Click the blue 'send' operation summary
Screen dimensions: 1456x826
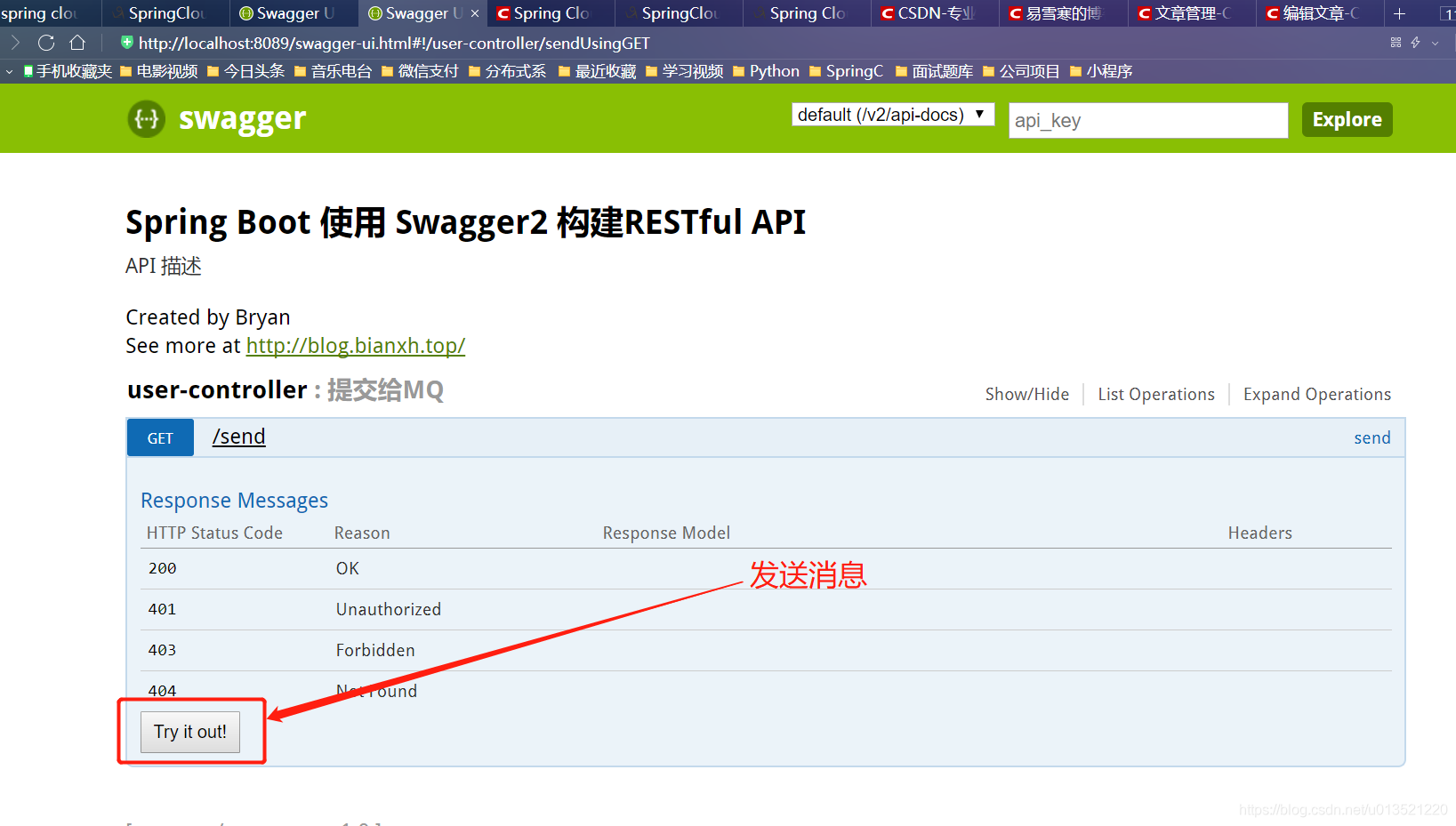1372,437
